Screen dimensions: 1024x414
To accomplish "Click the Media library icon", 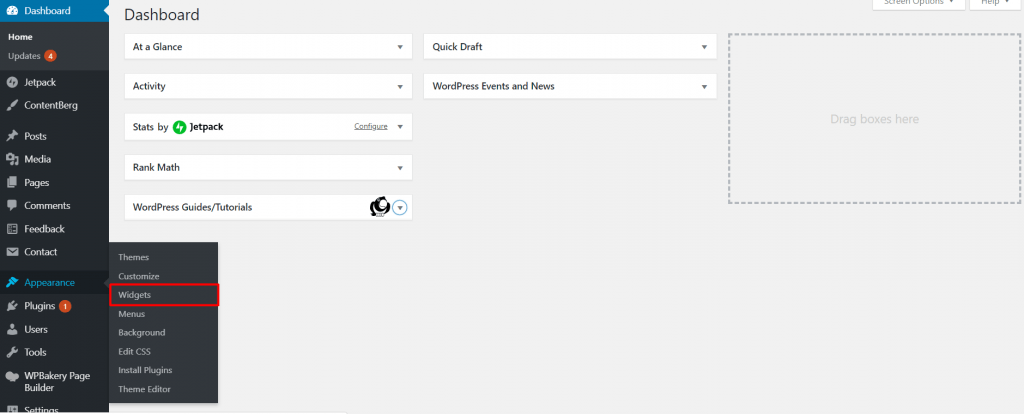I will tap(12, 159).
